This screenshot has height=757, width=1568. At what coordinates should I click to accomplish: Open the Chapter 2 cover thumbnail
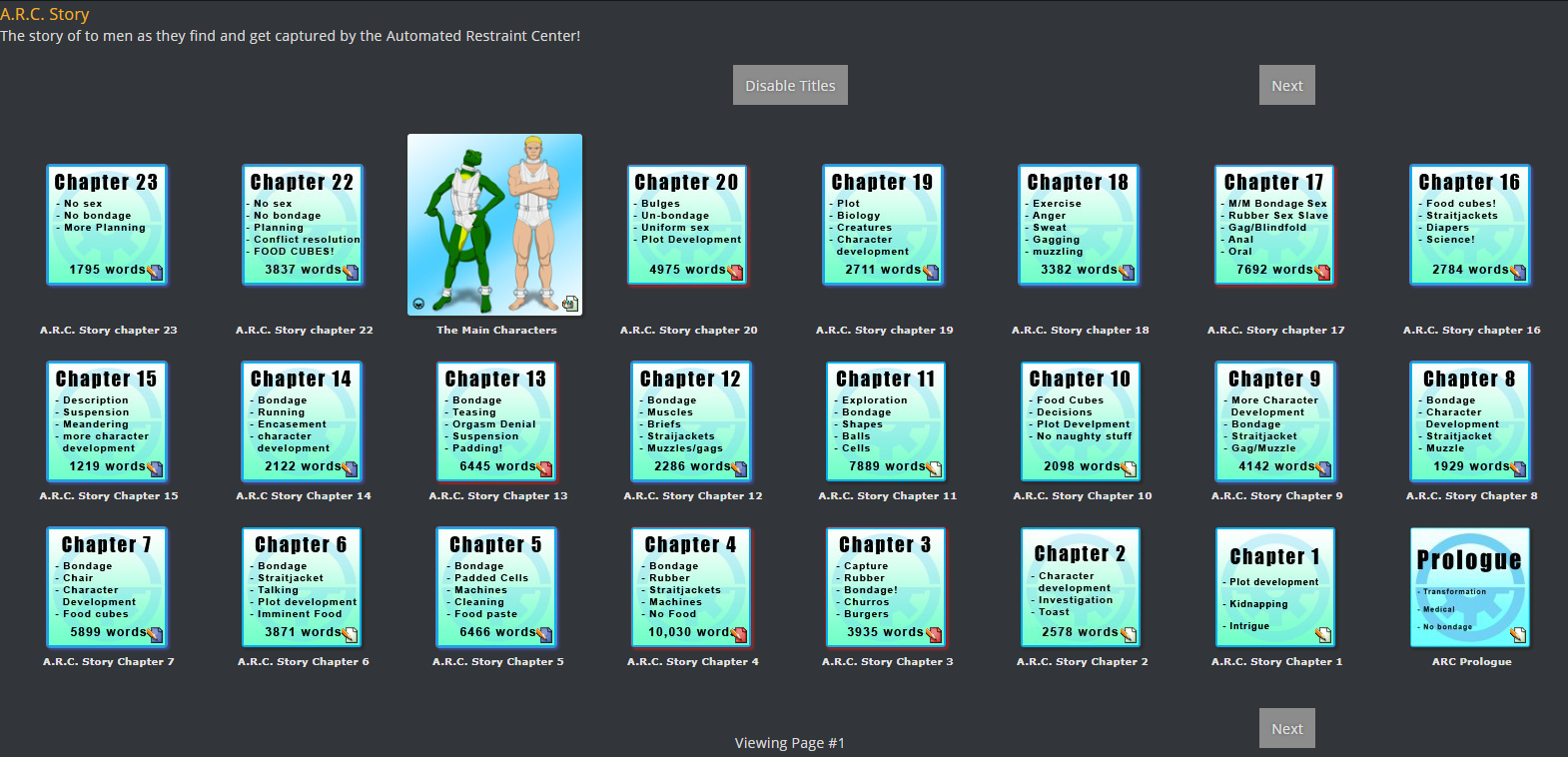tap(1081, 587)
